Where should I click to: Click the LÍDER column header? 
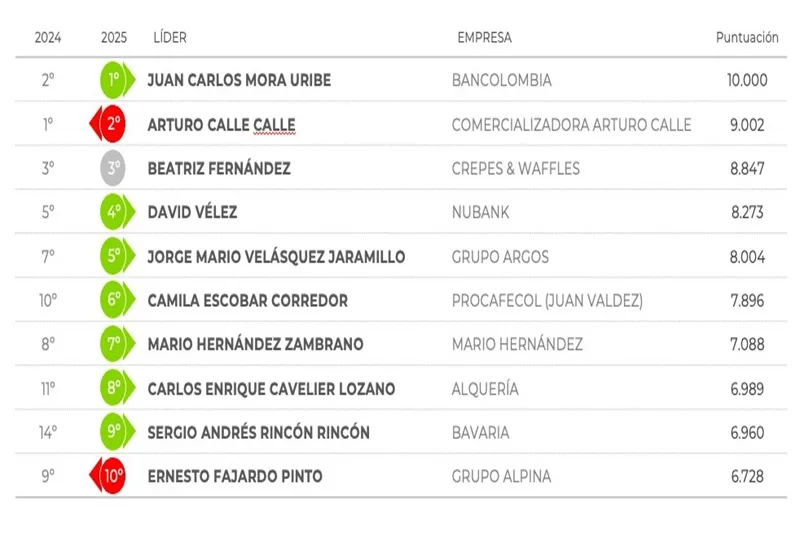pos(170,38)
